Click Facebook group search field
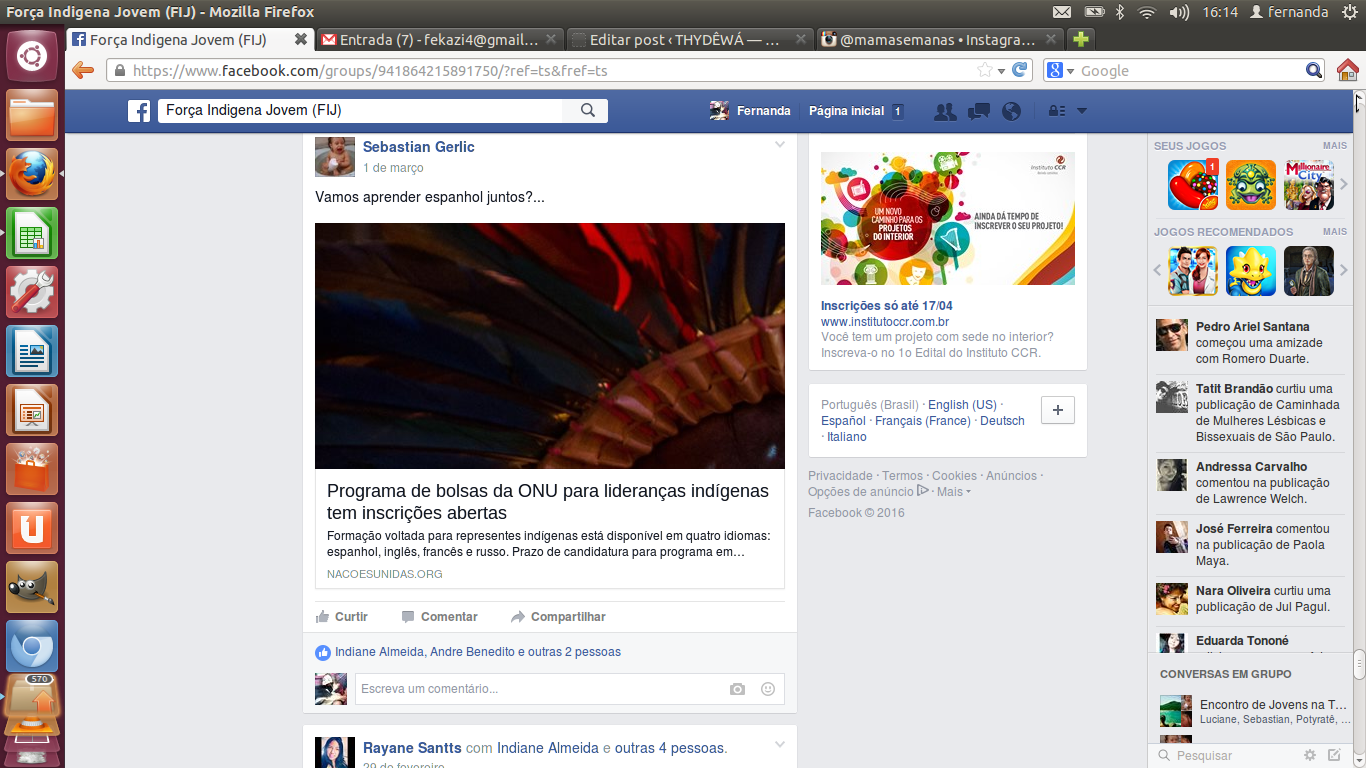Image resolution: width=1366 pixels, height=768 pixels. point(361,111)
